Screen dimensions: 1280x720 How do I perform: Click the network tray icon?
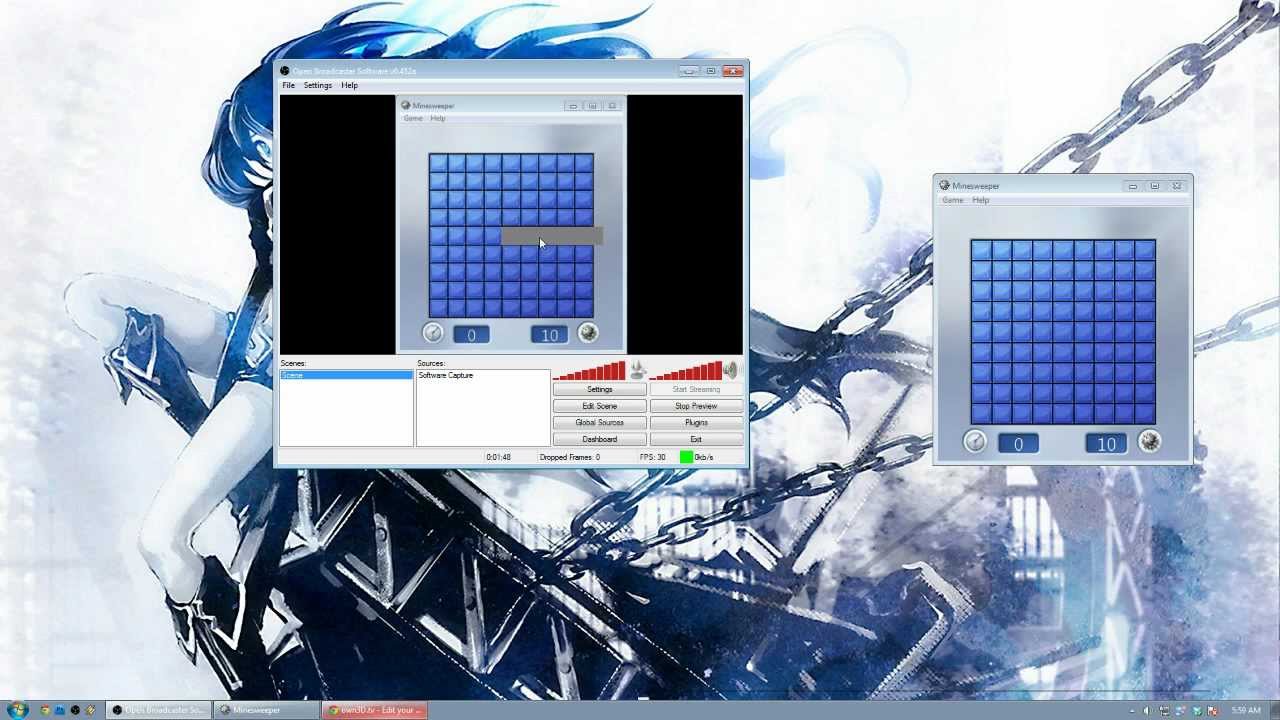point(1164,711)
